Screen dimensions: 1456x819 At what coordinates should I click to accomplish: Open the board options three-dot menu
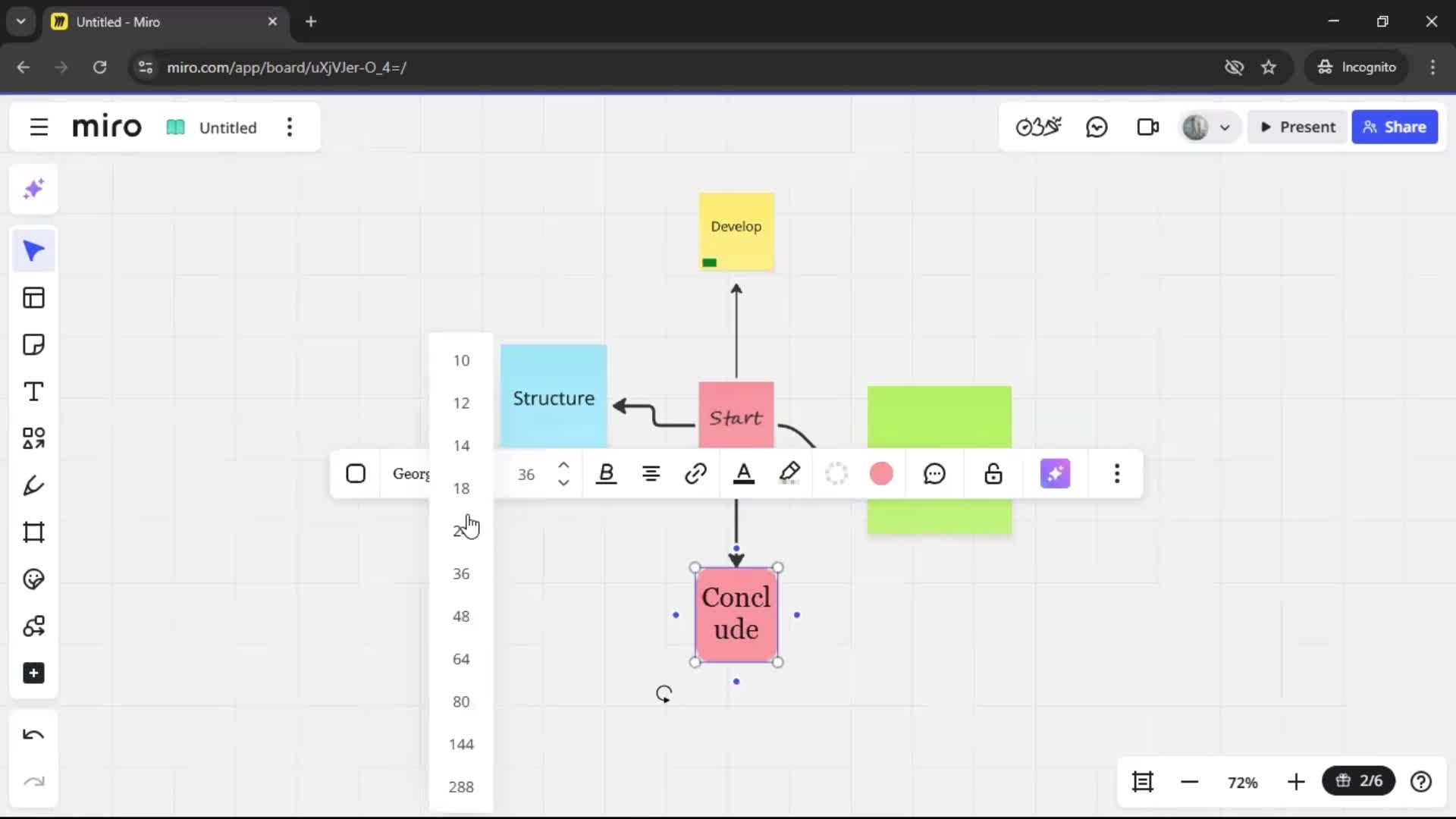[290, 127]
